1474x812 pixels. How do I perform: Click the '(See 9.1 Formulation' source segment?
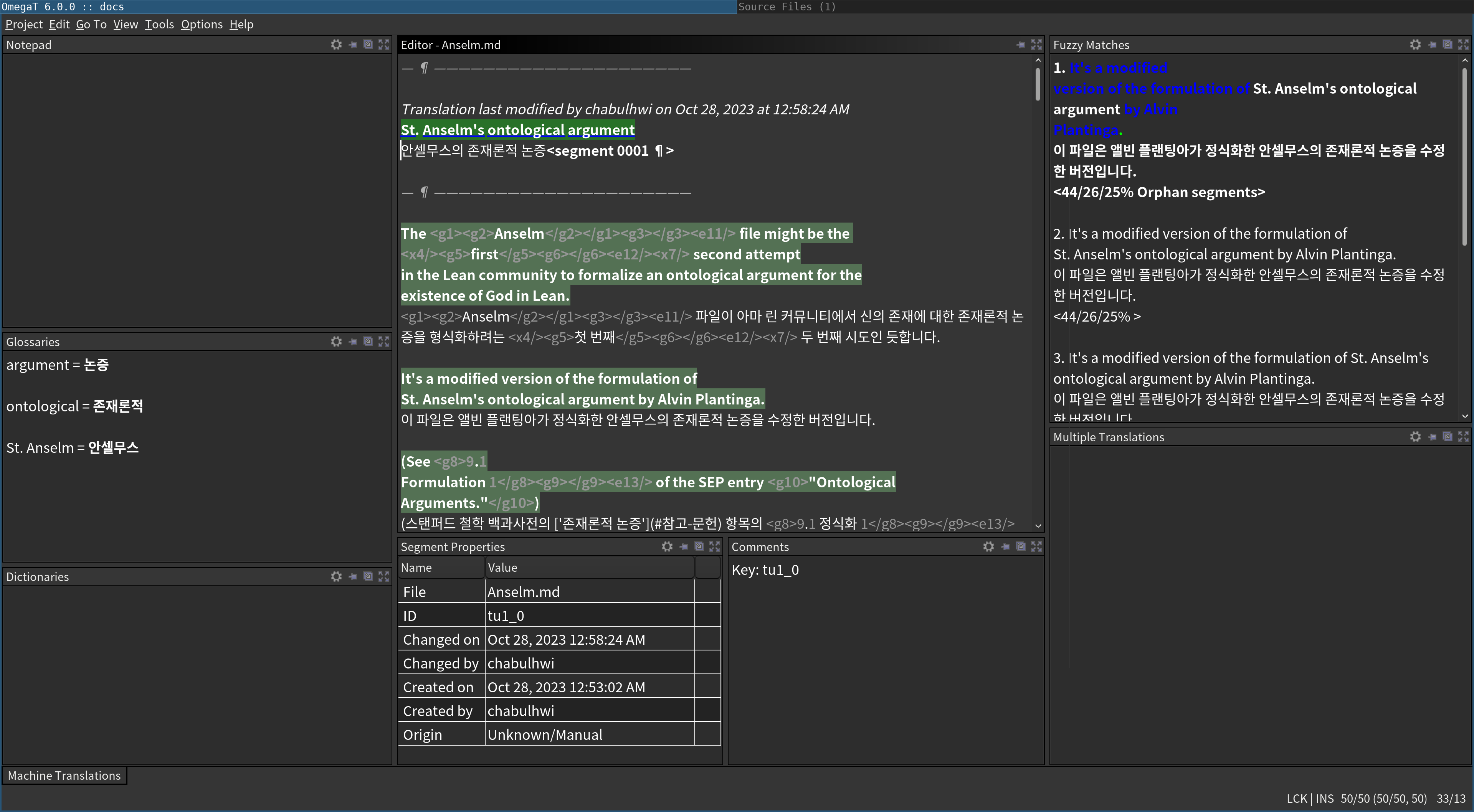coord(648,482)
